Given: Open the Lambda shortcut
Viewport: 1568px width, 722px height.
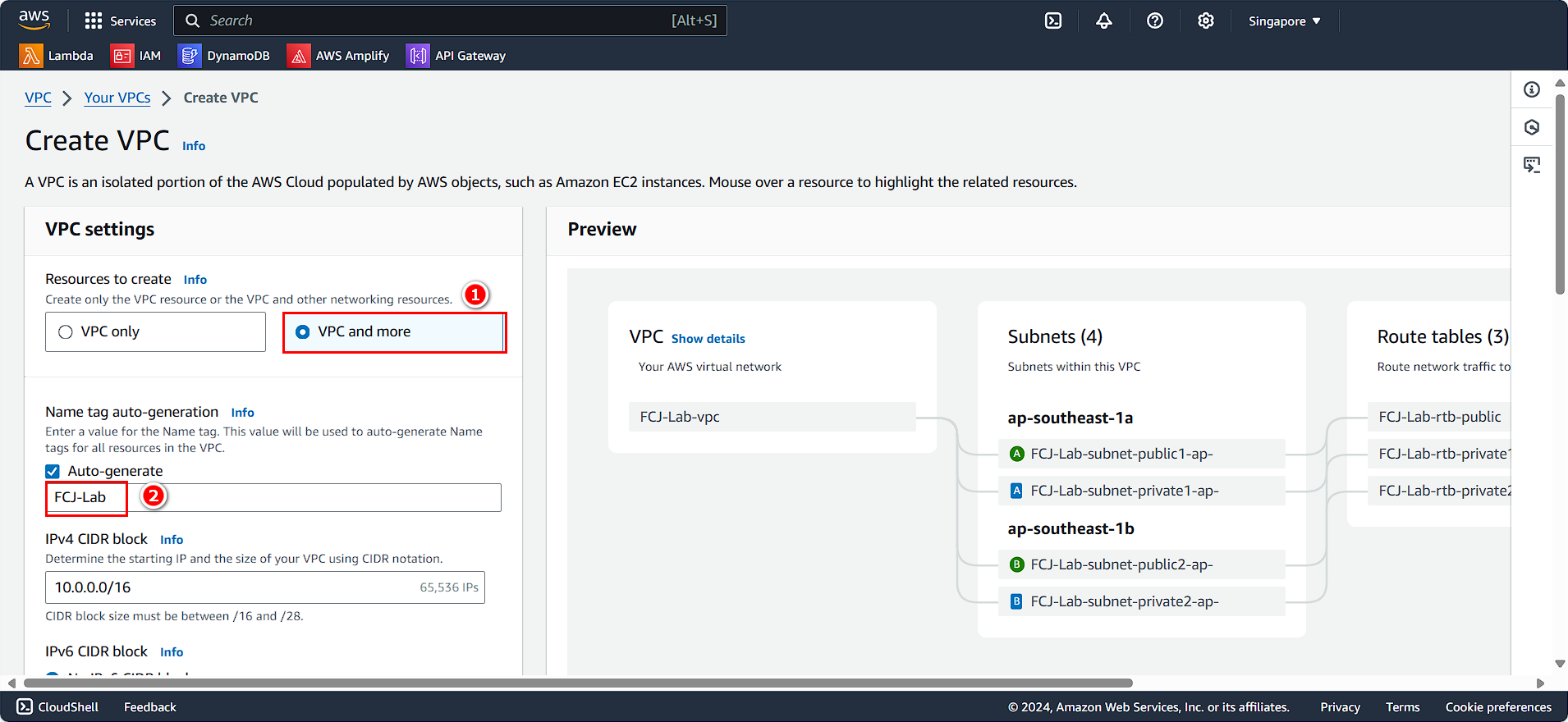Looking at the screenshot, I should coord(57,56).
